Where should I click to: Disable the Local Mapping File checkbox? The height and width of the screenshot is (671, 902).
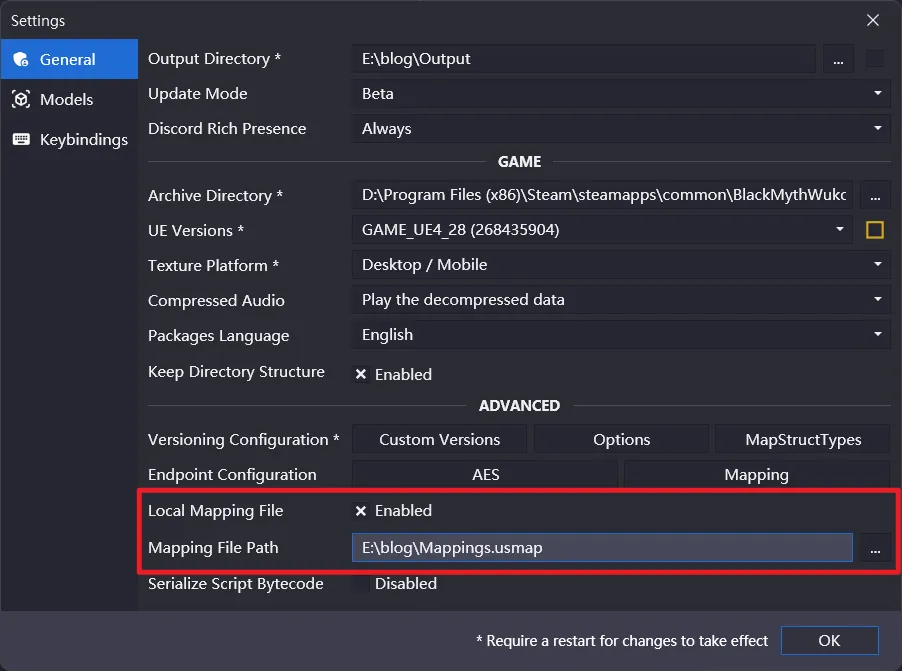[x=361, y=511]
